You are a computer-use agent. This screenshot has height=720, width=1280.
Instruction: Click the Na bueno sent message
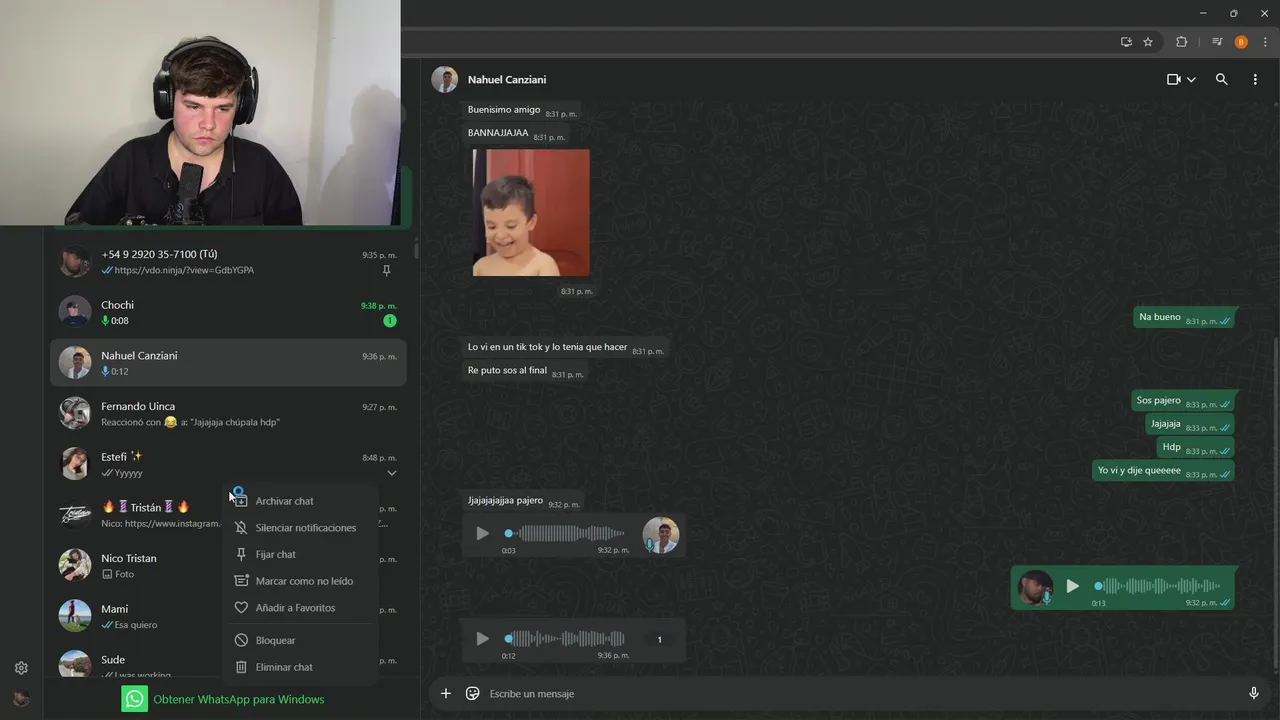(x=1185, y=318)
